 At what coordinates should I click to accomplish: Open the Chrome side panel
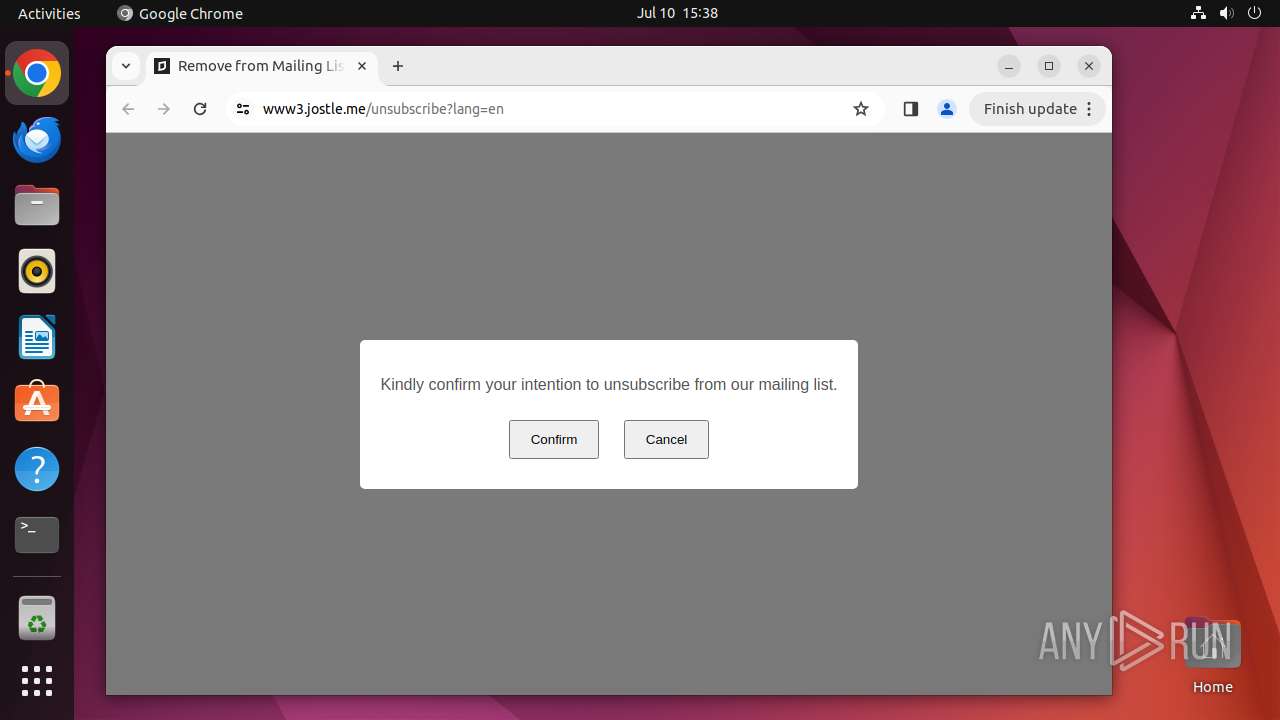(910, 109)
